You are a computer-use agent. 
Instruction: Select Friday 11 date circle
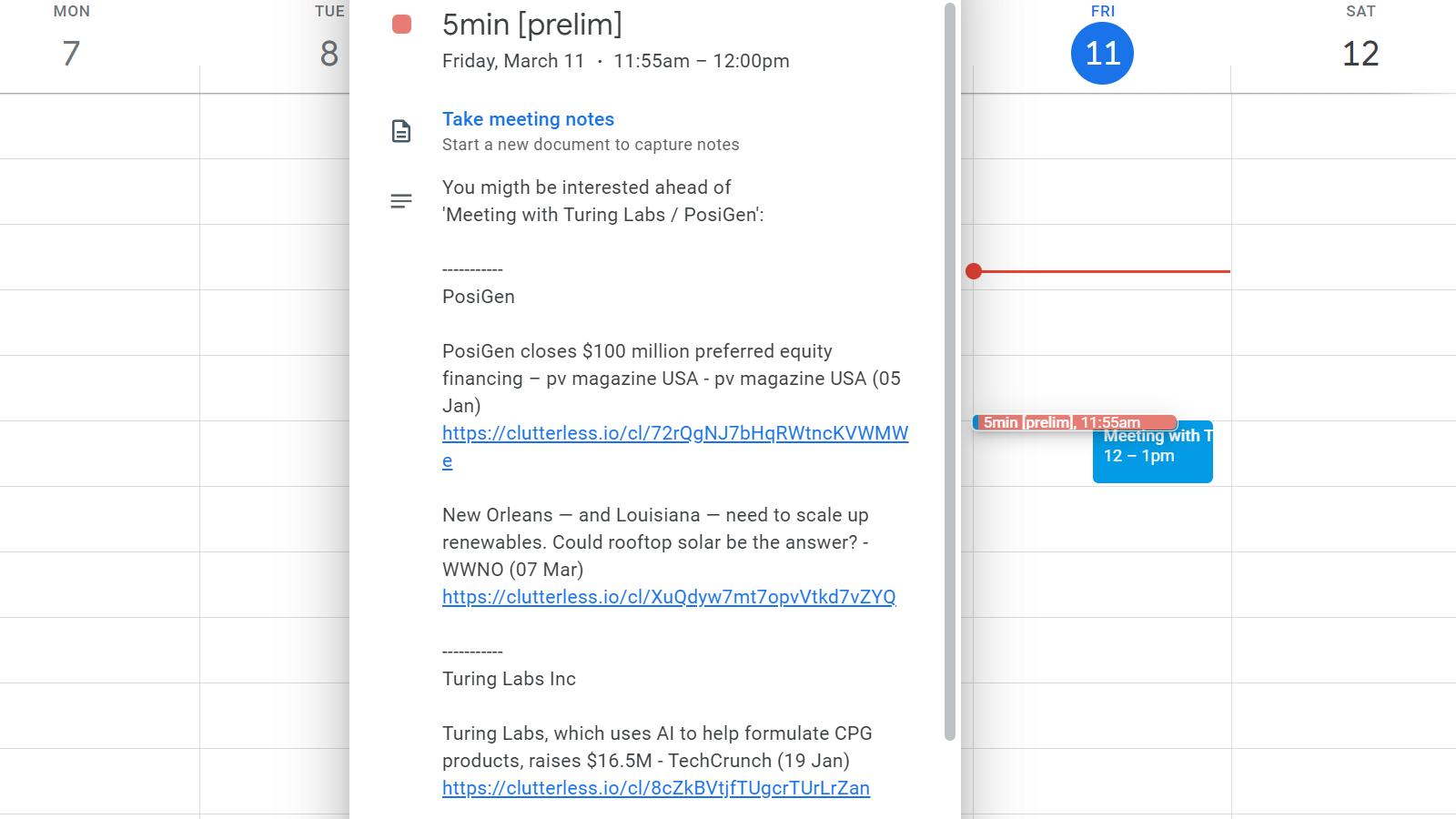1102,54
